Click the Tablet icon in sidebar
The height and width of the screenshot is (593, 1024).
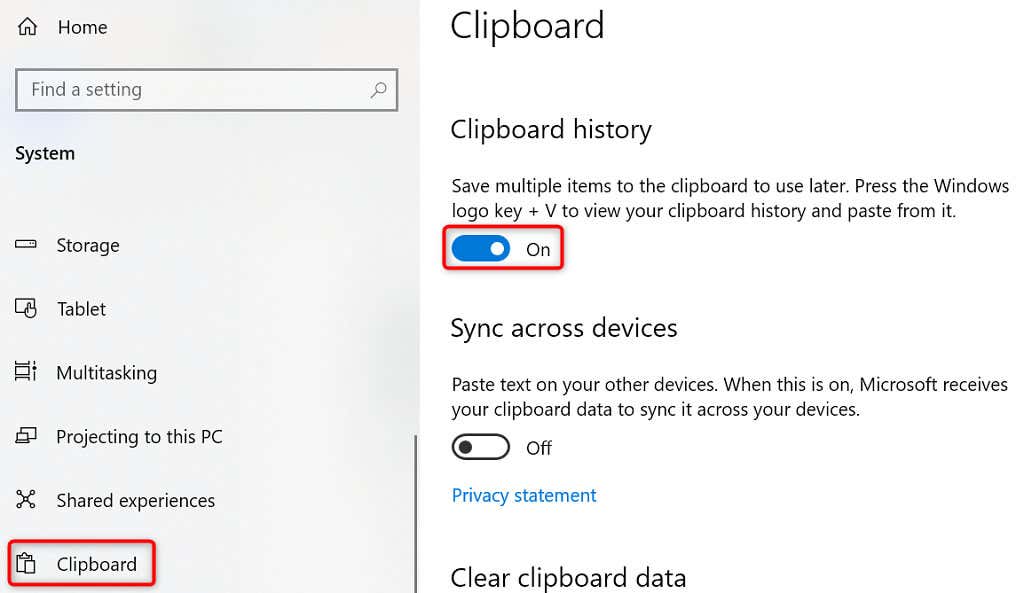(26, 308)
